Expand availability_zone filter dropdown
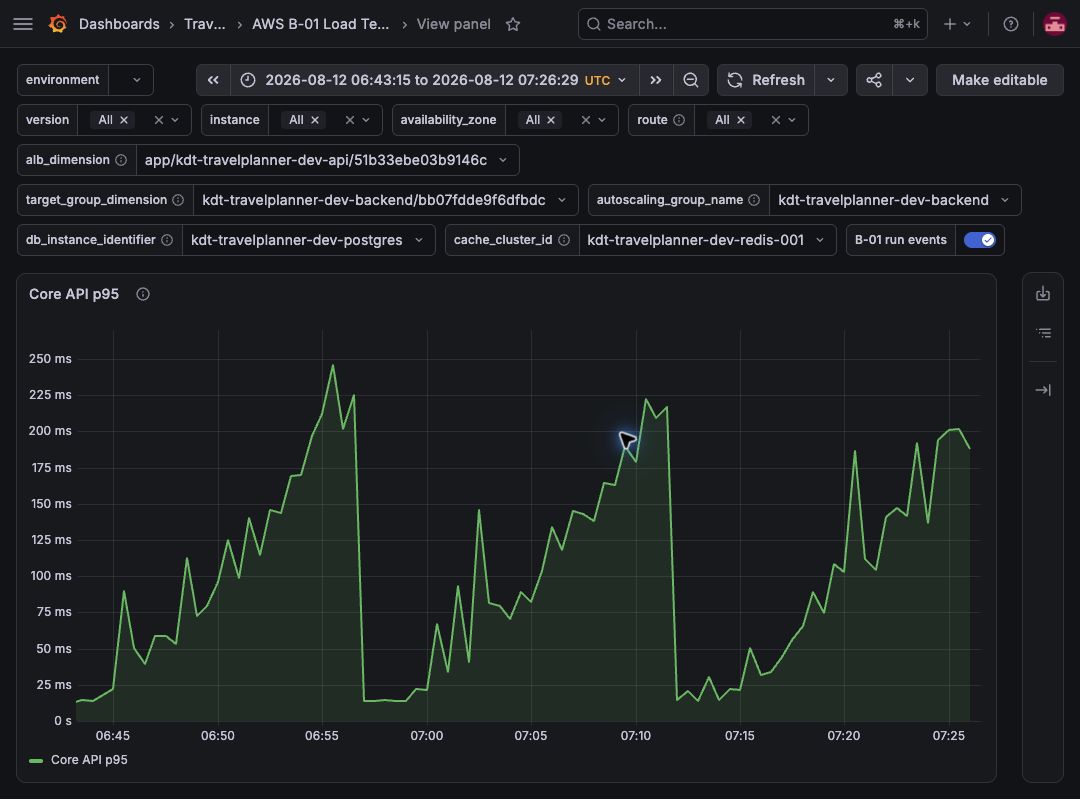The width and height of the screenshot is (1080, 799). [x=602, y=120]
